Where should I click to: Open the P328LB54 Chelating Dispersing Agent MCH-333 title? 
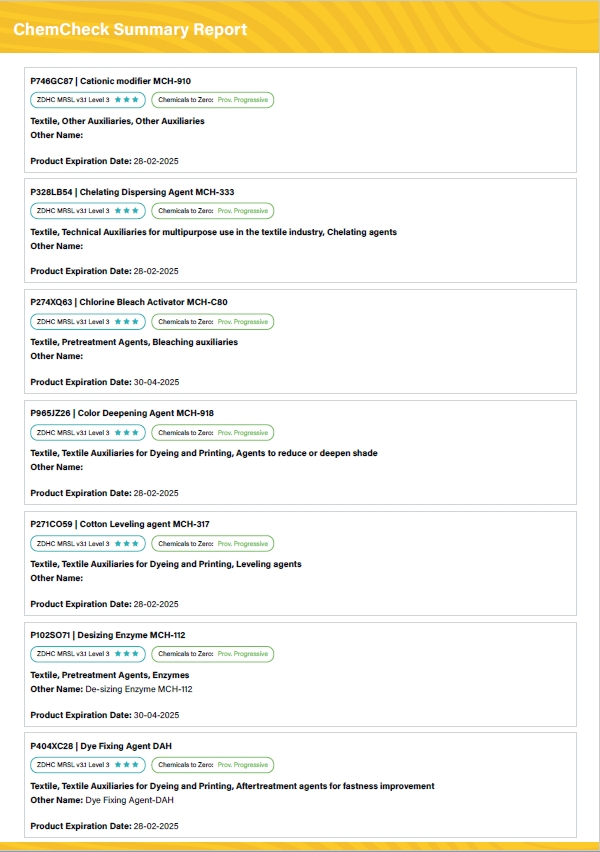click(x=132, y=192)
